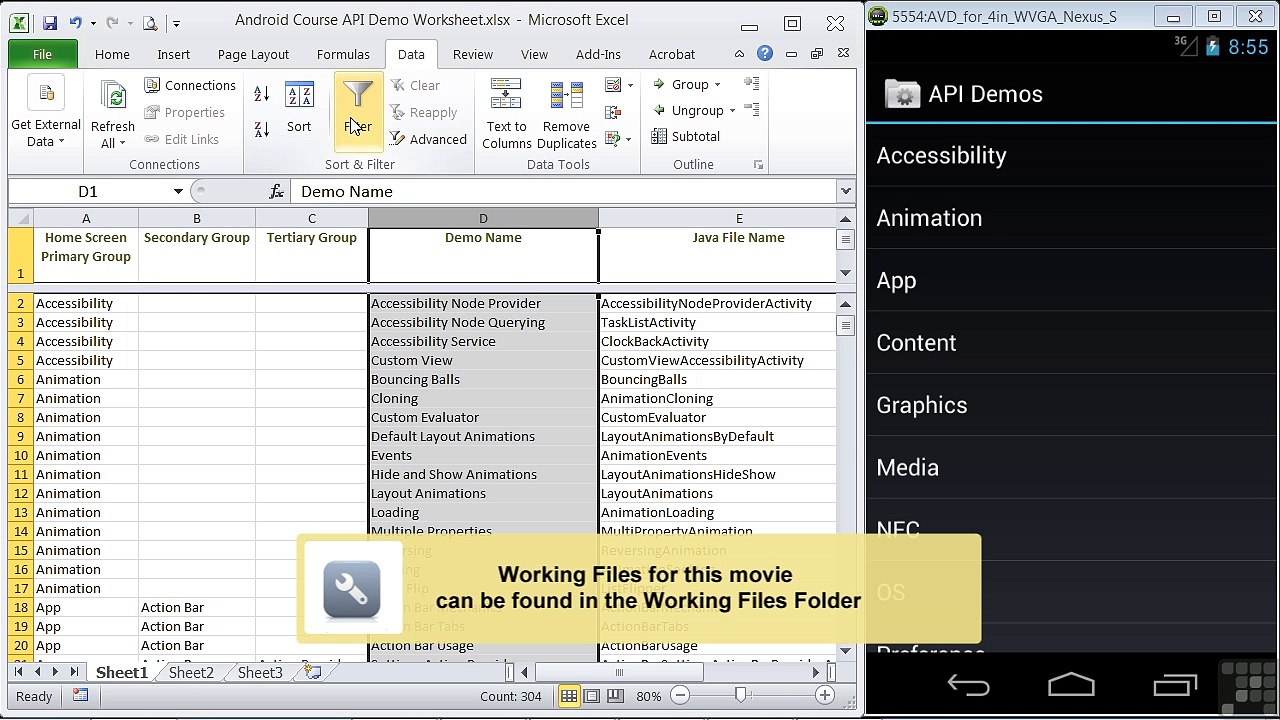Switch to Page Layout view in status bar
Image resolution: width=1280 pixels, height=720 pixels.
pyautogui.click(x=592, y=696)
